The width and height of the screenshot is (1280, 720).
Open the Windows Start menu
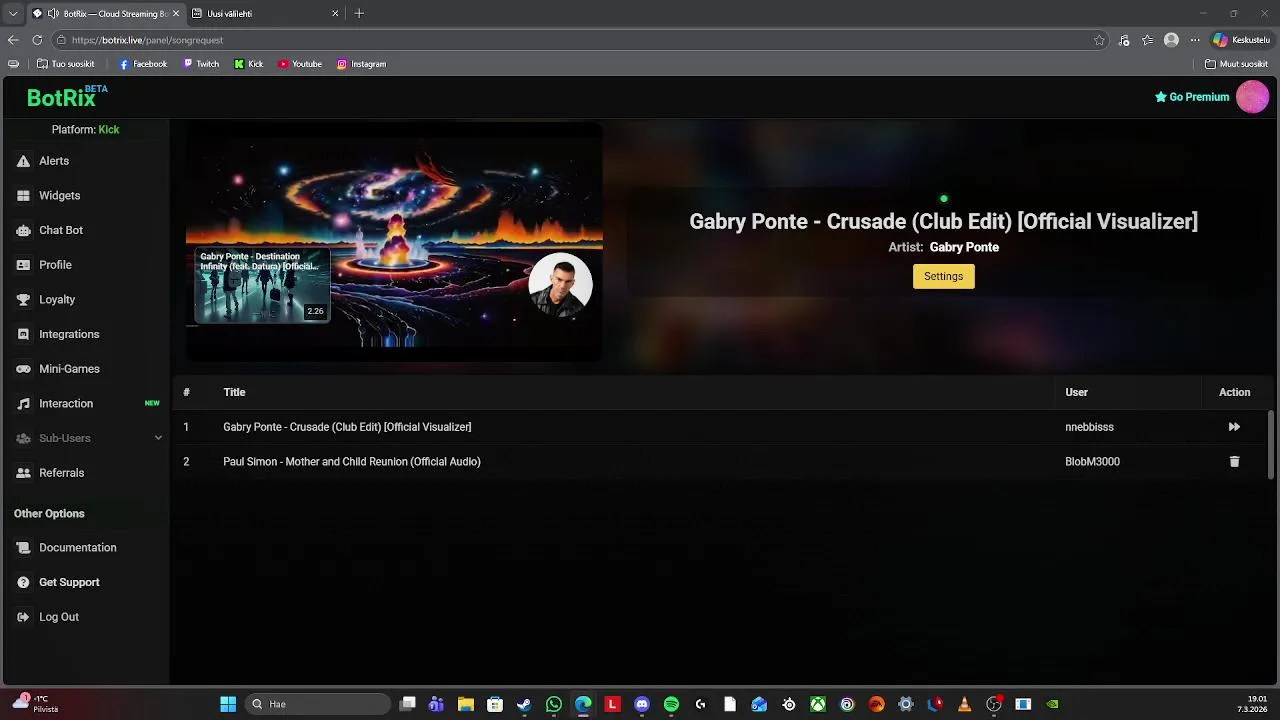coord(228,704)
